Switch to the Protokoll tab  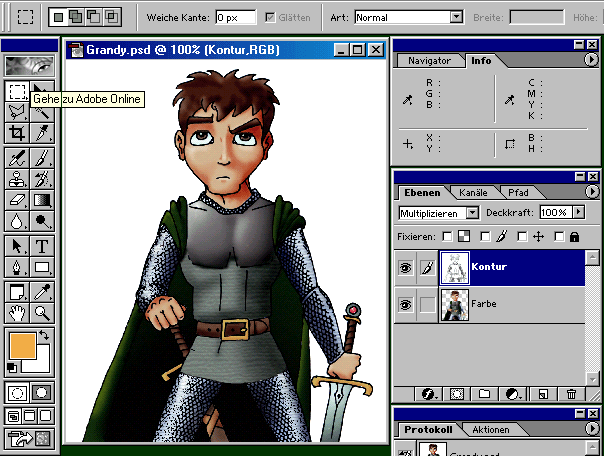[428, 430]
